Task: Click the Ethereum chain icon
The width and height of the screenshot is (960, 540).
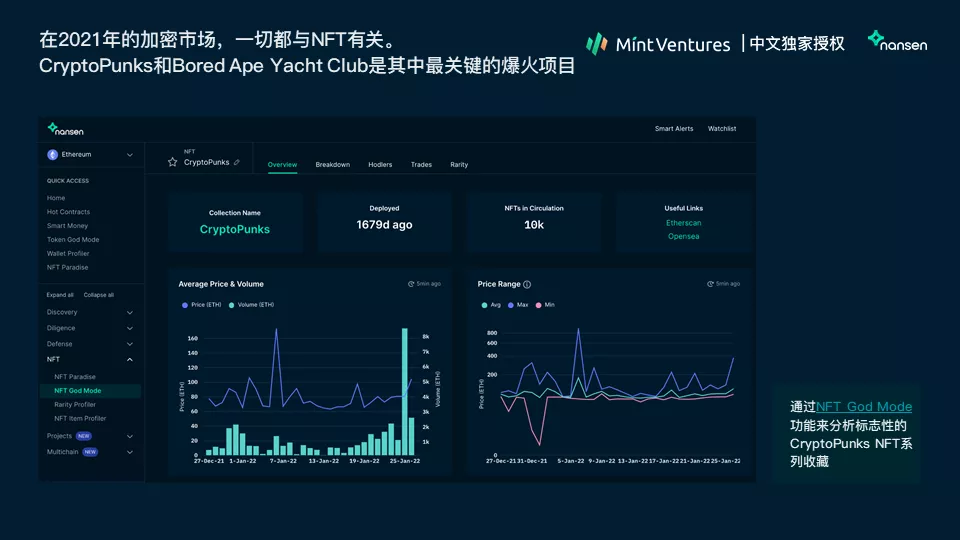Action: (53, 155)
